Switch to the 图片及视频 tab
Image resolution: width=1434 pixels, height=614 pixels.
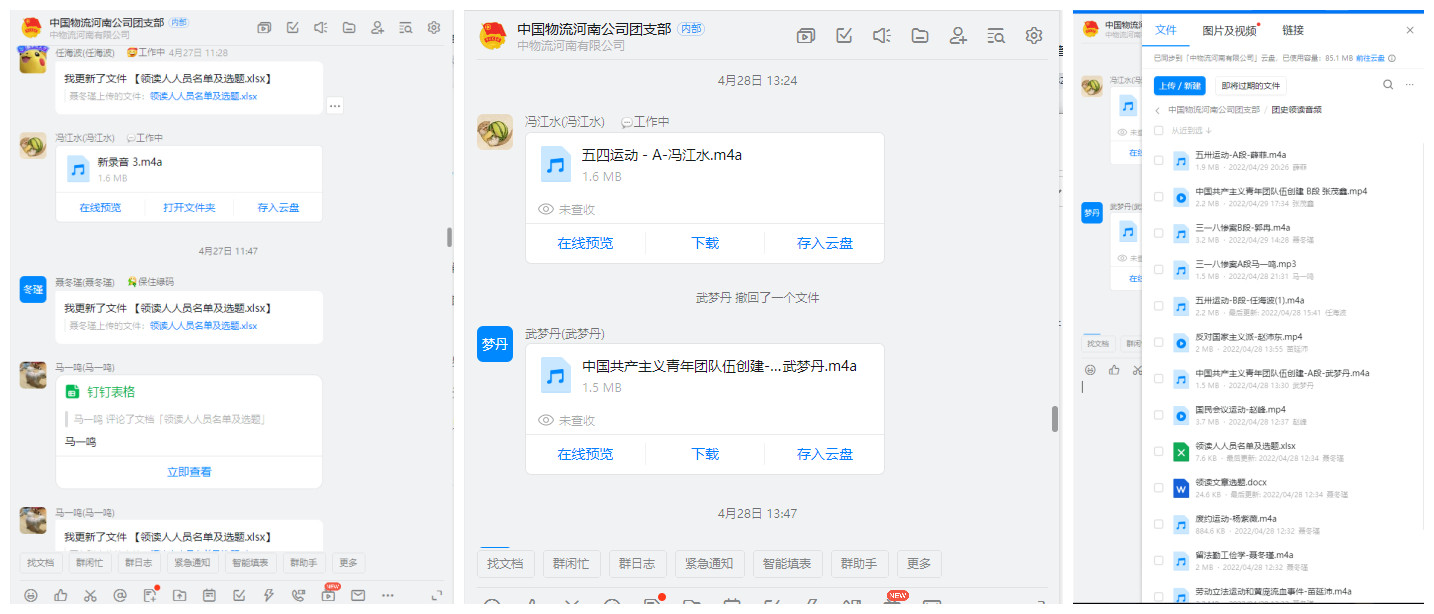pos(1228,31)
